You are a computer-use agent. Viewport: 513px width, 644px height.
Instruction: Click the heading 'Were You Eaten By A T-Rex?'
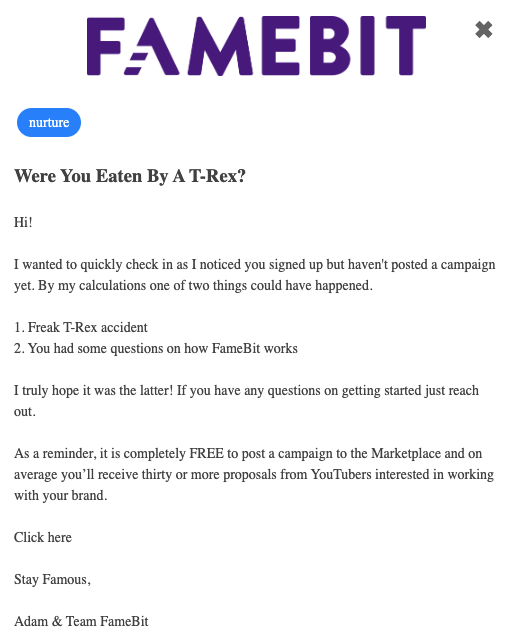130,176
